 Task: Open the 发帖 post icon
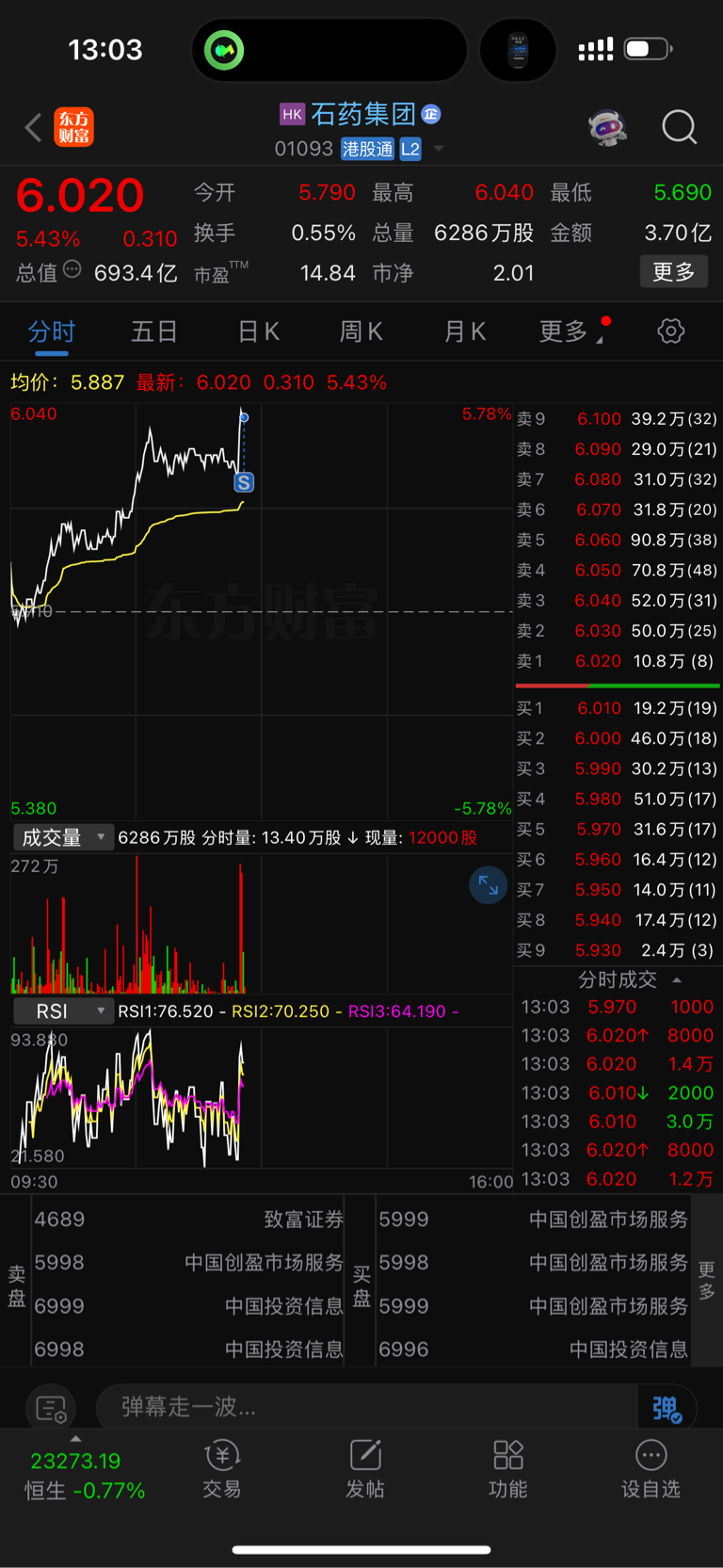[365, 1469]
